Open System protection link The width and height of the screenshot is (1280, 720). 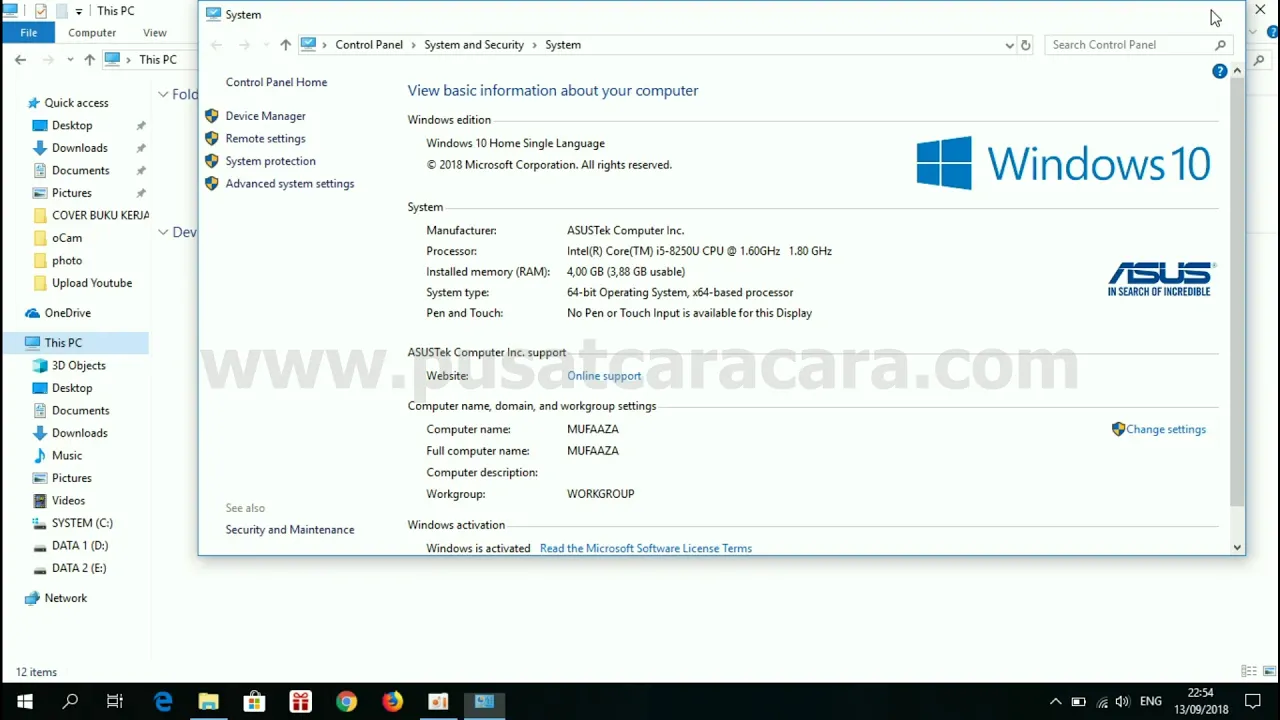270,161
